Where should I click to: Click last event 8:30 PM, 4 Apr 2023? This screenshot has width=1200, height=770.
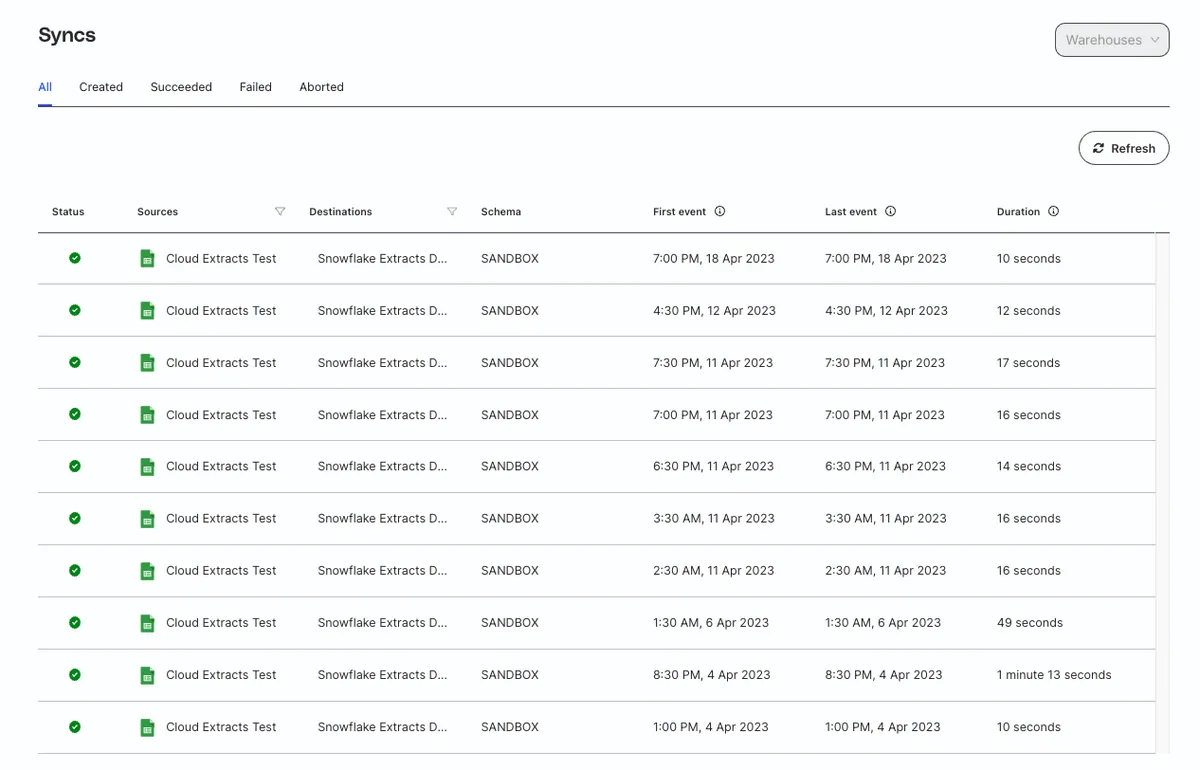click(884, 674)
